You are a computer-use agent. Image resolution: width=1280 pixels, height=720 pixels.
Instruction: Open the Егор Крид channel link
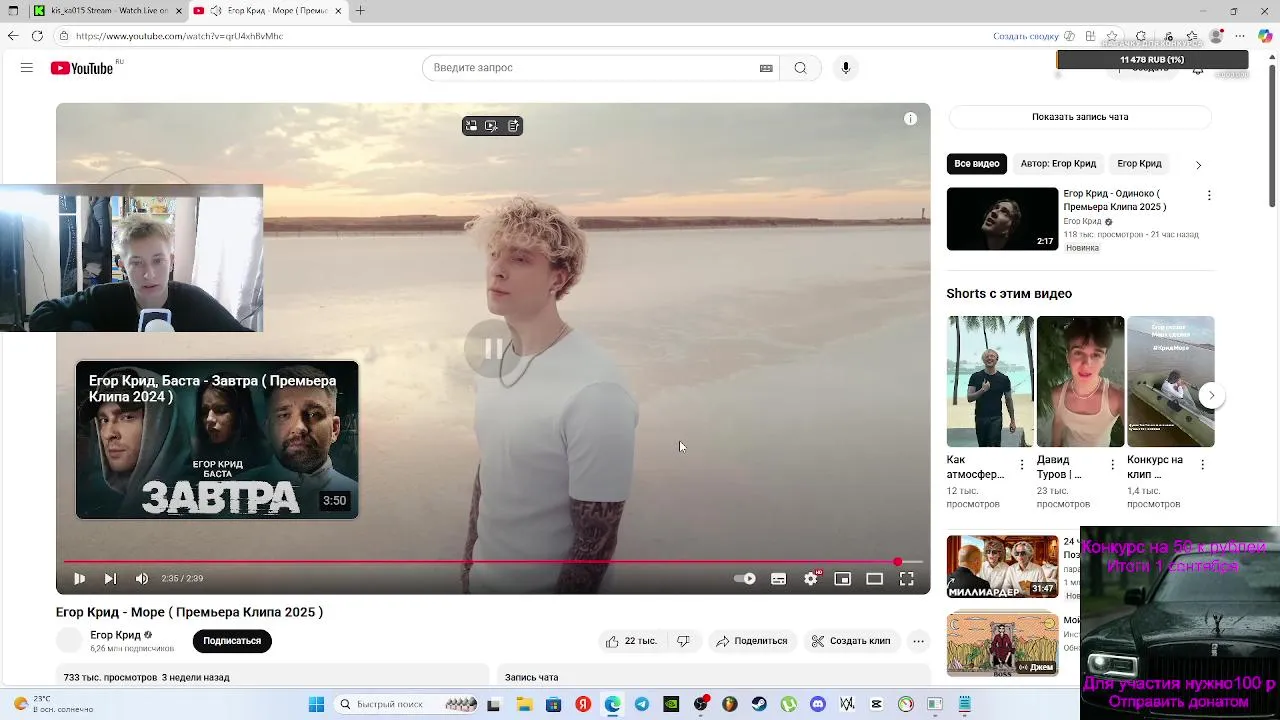(116, 635)
